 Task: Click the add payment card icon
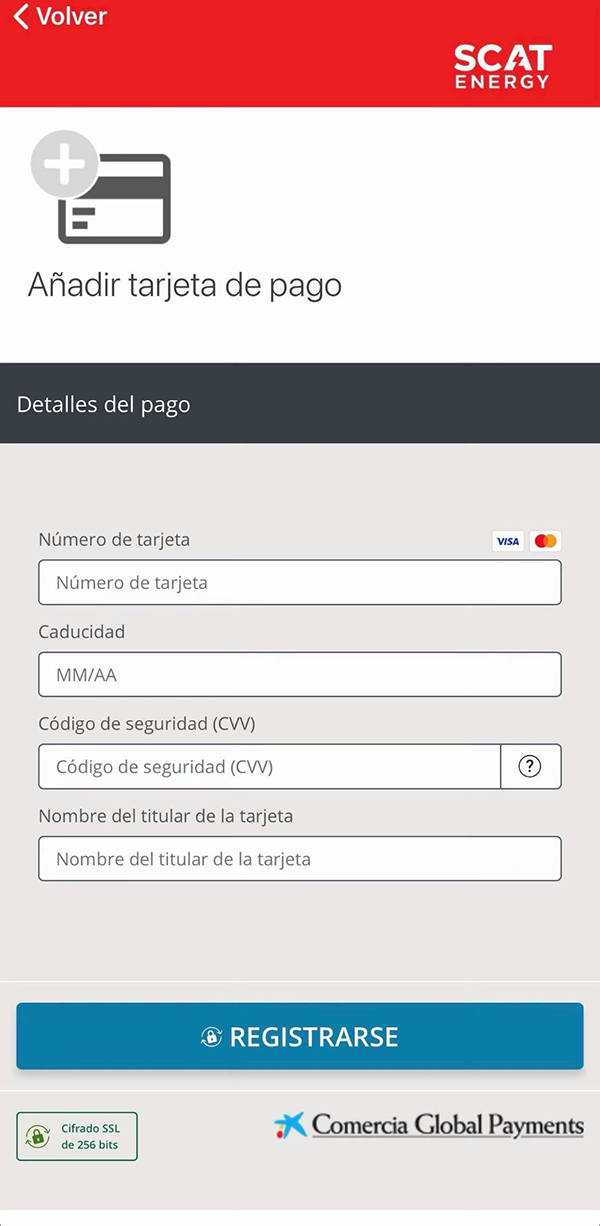pyautogui.click(x=101, y=187)
